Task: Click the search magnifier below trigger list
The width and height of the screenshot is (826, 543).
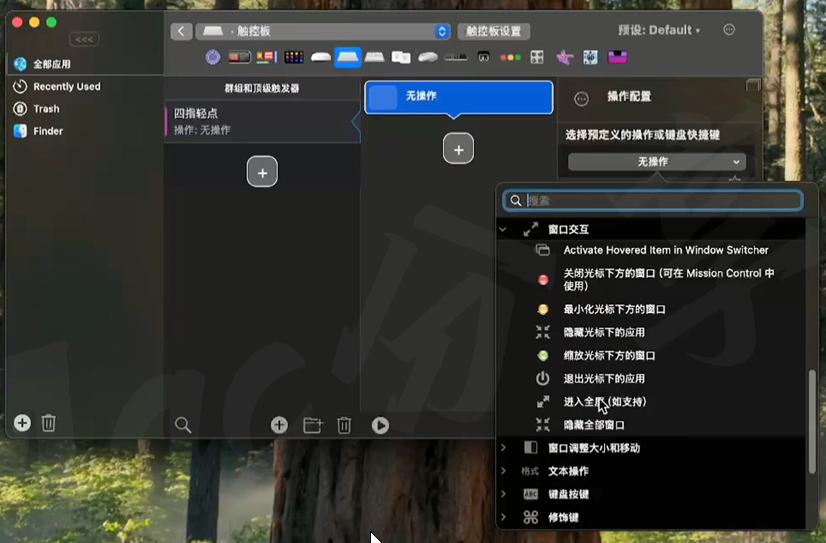Action: pos(183,425)
